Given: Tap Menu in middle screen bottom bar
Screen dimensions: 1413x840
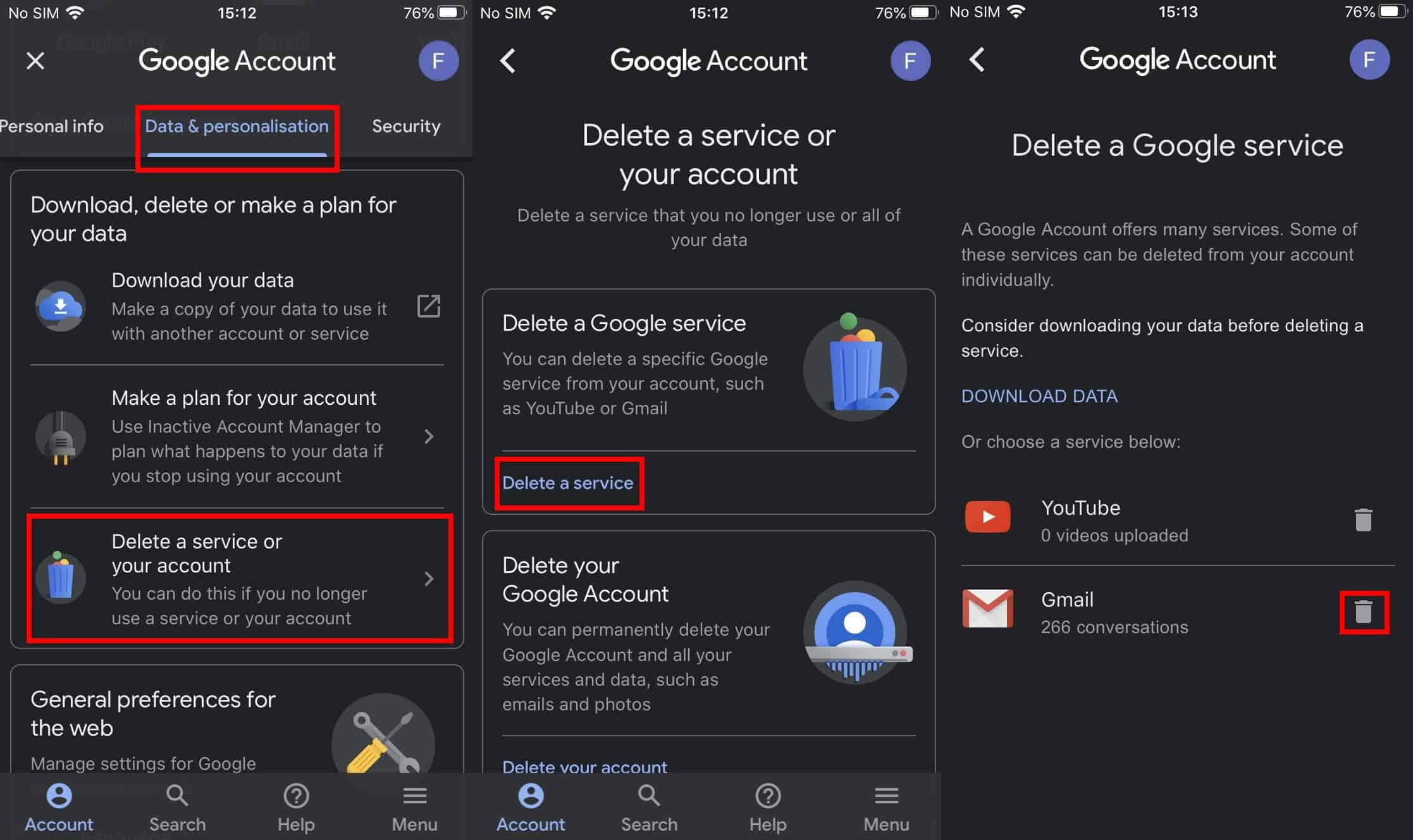Looking at the screenshot, I should pos(886,808).
